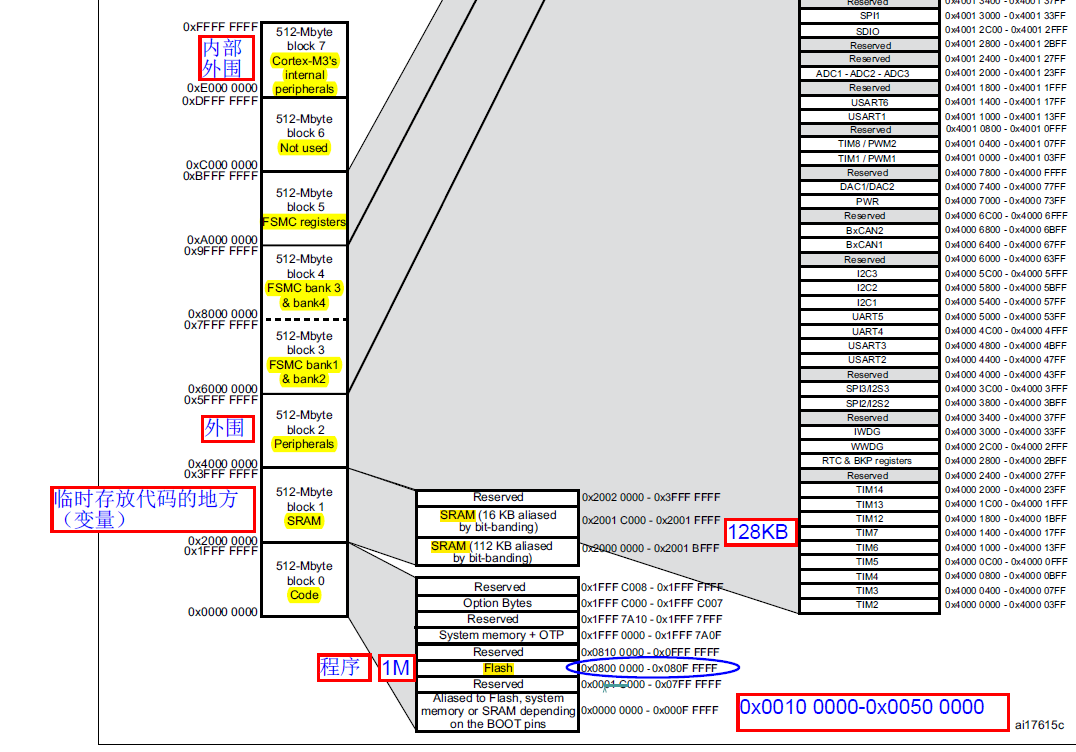Select the FSMC registers block
Viewport: 1076px width, 752px height.
tap(303, 222)
